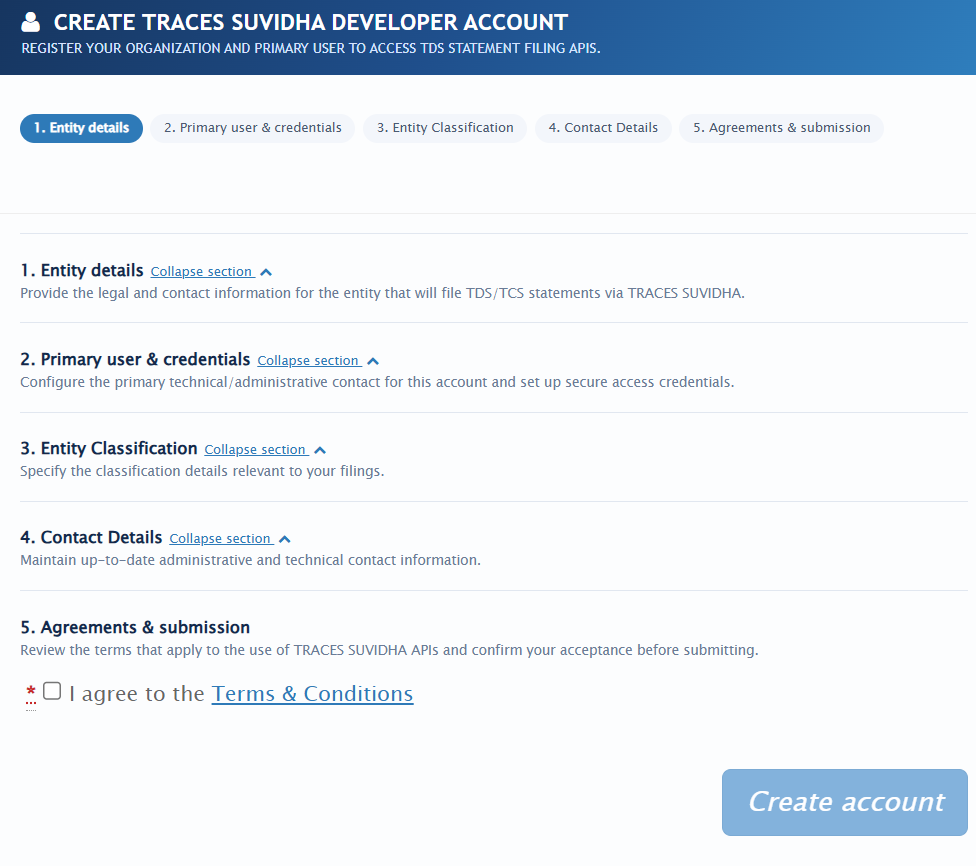
Task: Select the '5. Agreements & submission' step
Action: click(781, 128)
